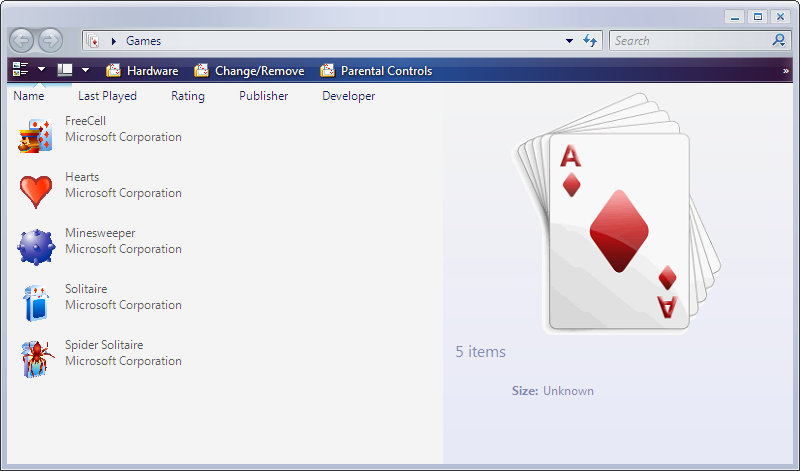Click the ace of diamonds preview image
The height and width of the screenshot is (471, 800).
[x=616, y=213]
